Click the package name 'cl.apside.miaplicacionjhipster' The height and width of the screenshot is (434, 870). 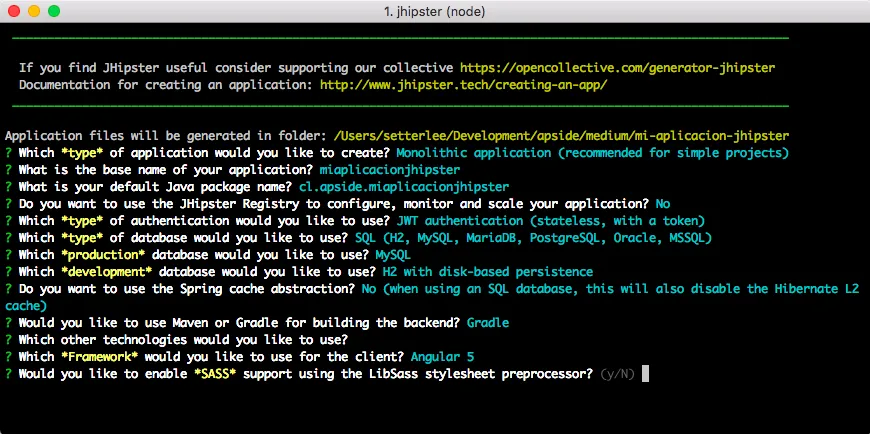(404, 187)
